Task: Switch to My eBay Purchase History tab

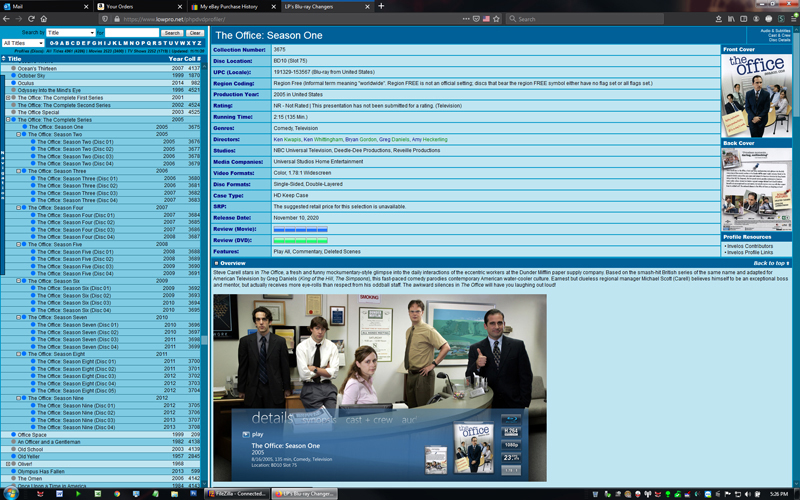Action: tap(233, 6)
